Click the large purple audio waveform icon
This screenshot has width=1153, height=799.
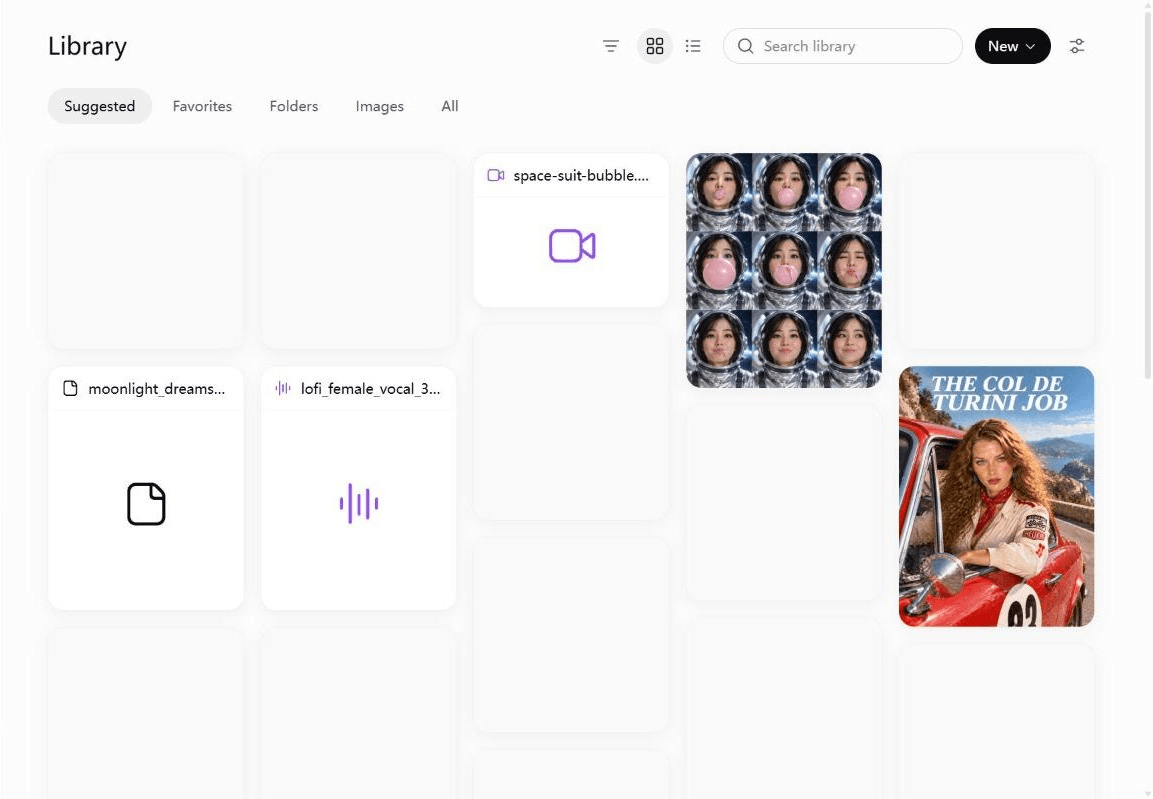click(359, 504)
